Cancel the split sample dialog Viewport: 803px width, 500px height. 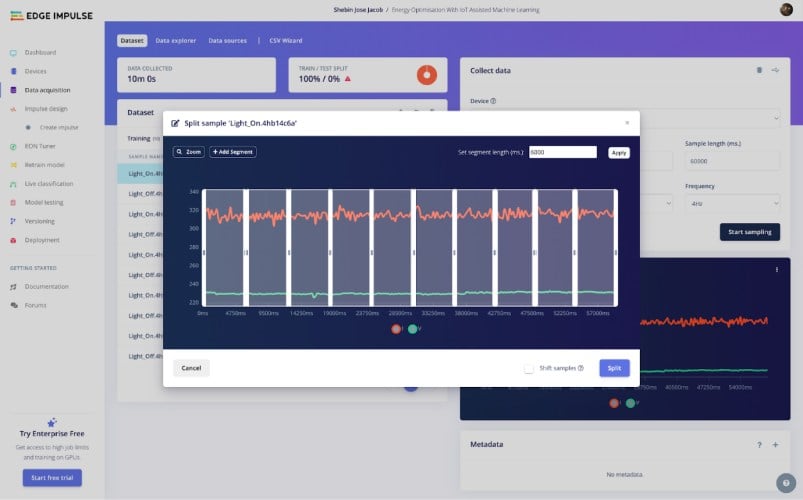[x=191, y=368]
